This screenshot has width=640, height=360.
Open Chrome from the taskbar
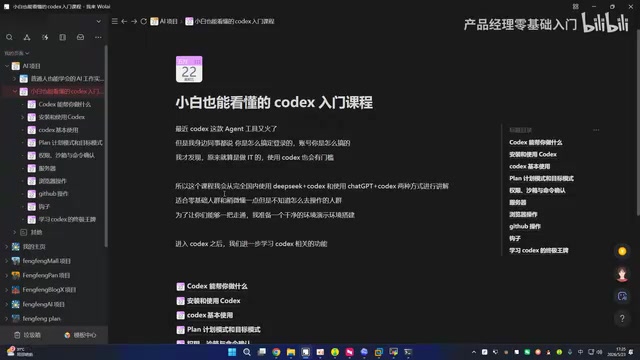[x=276, y=352]
